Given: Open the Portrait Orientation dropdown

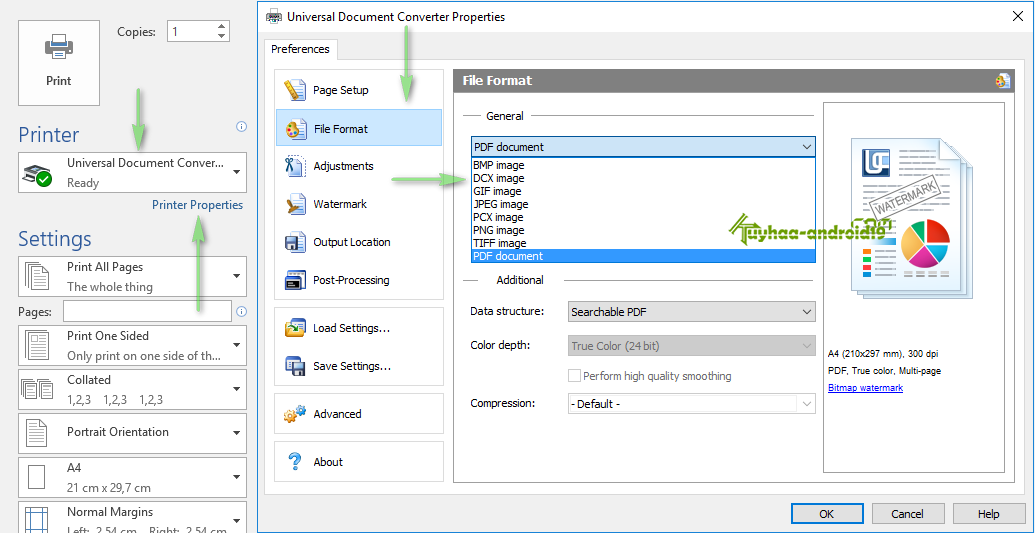Looking at the screenshot, I should (133, 433).
